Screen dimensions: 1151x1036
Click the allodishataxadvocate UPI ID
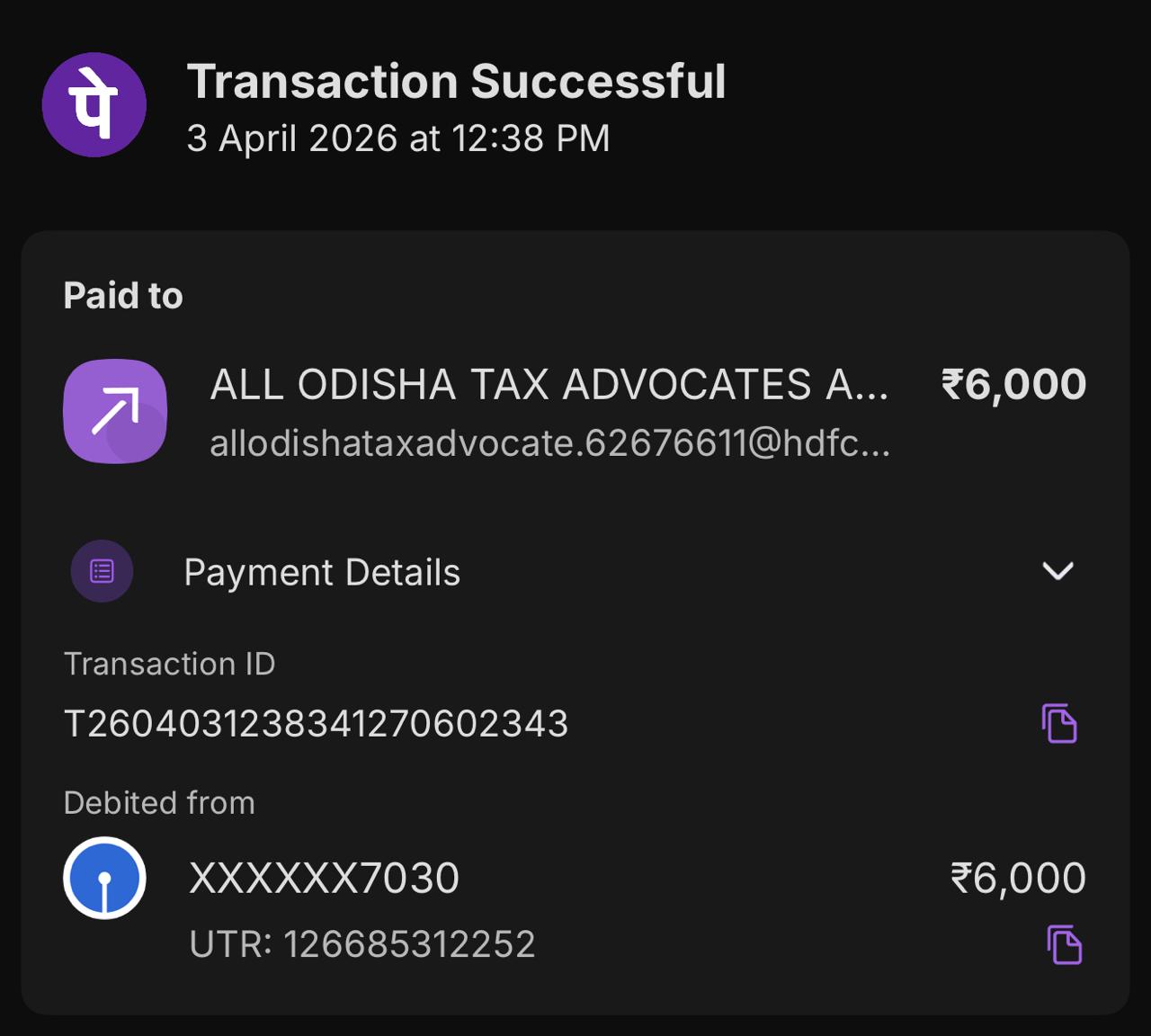tap(549, 443)
